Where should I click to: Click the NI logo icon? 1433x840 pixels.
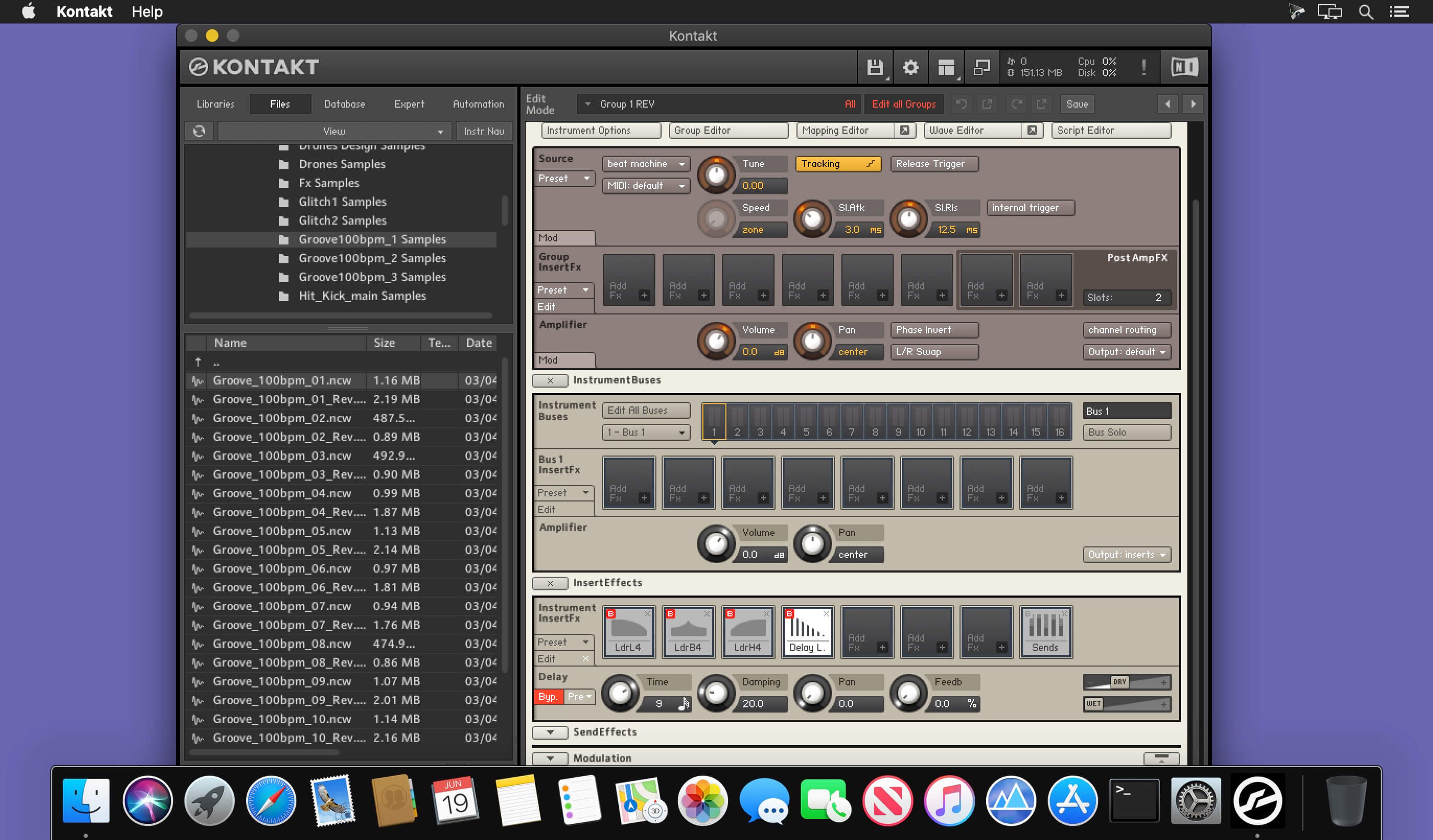(1185, 67)
